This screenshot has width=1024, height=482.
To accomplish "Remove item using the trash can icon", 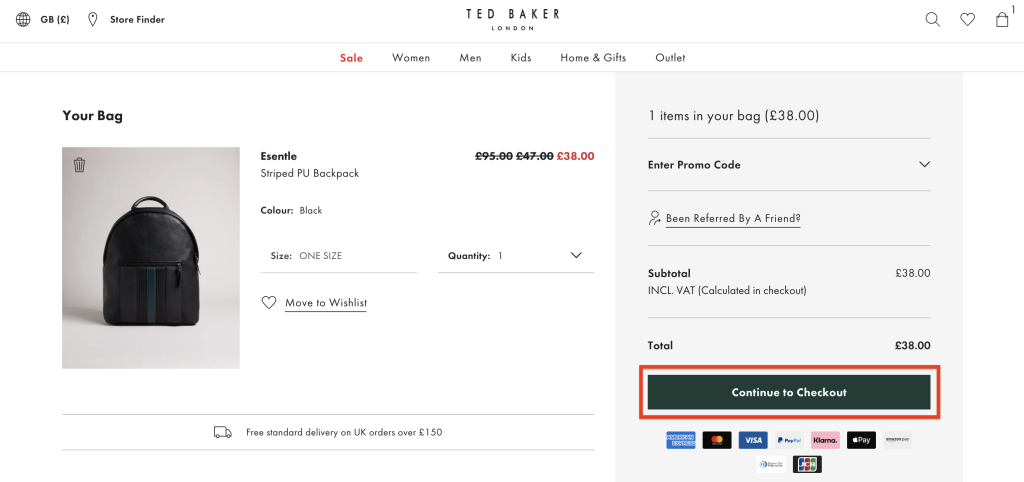I will (79, 165).
